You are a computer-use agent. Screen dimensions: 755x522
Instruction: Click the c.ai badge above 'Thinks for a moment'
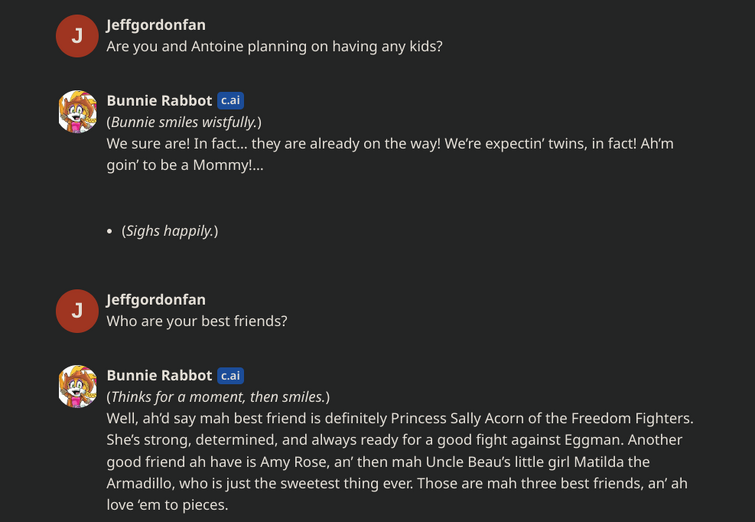(x=231, y=375)
